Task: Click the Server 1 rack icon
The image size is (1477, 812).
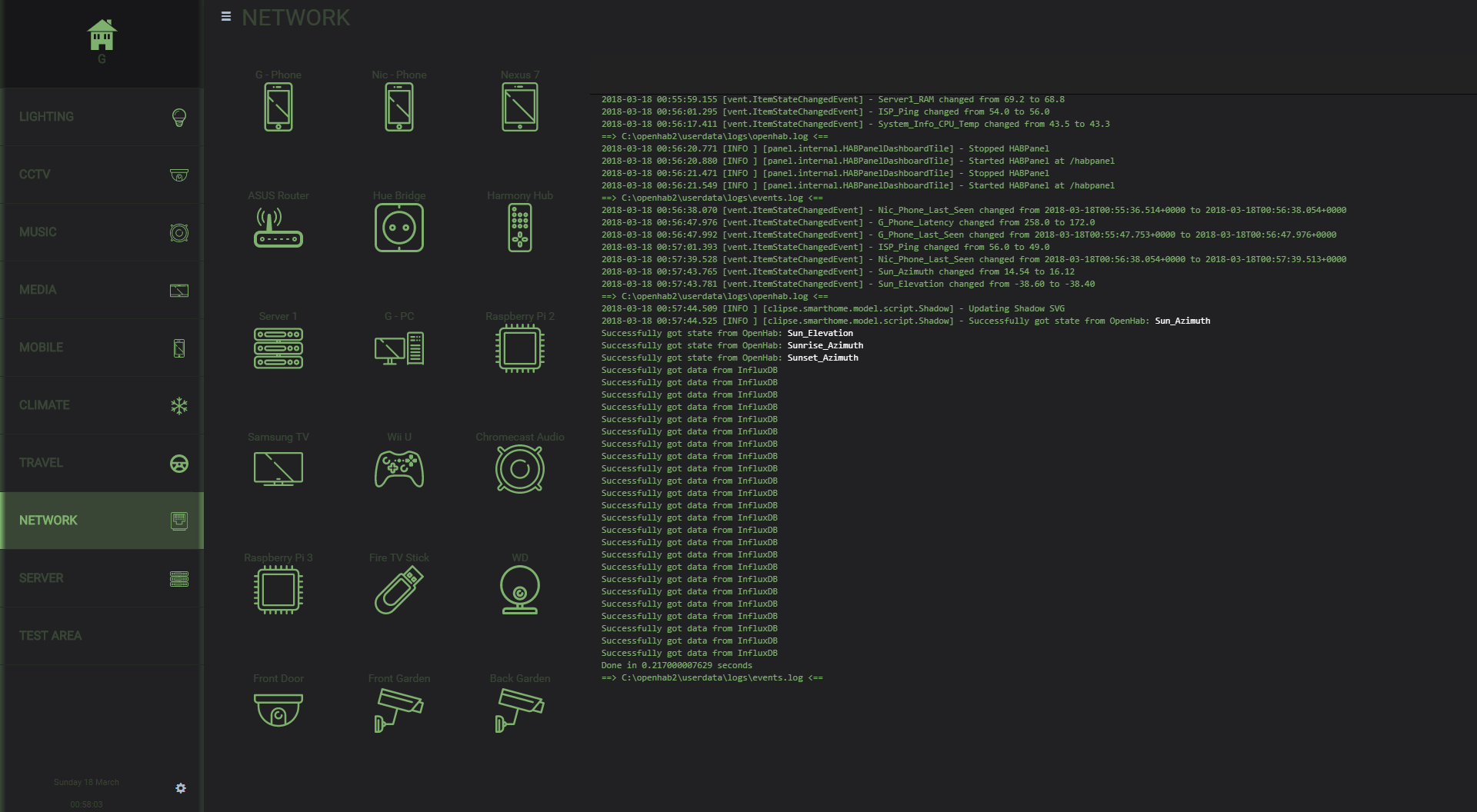Action: 278,348
